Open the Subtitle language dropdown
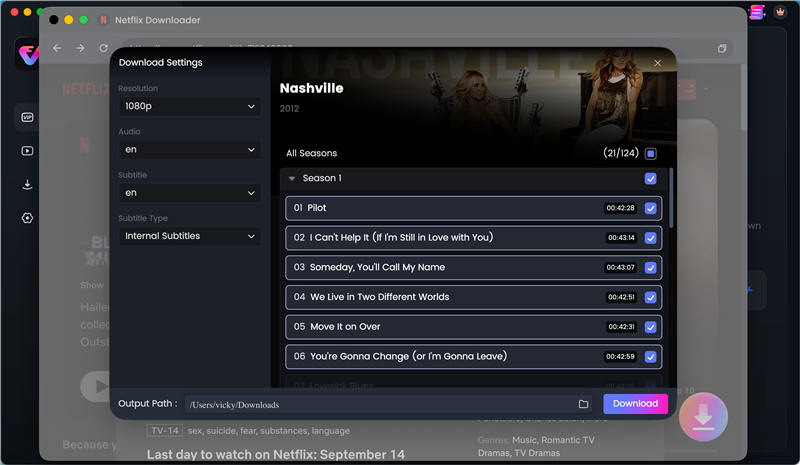The height and width of the screenshot is (465, 800). tap(190, 193)
